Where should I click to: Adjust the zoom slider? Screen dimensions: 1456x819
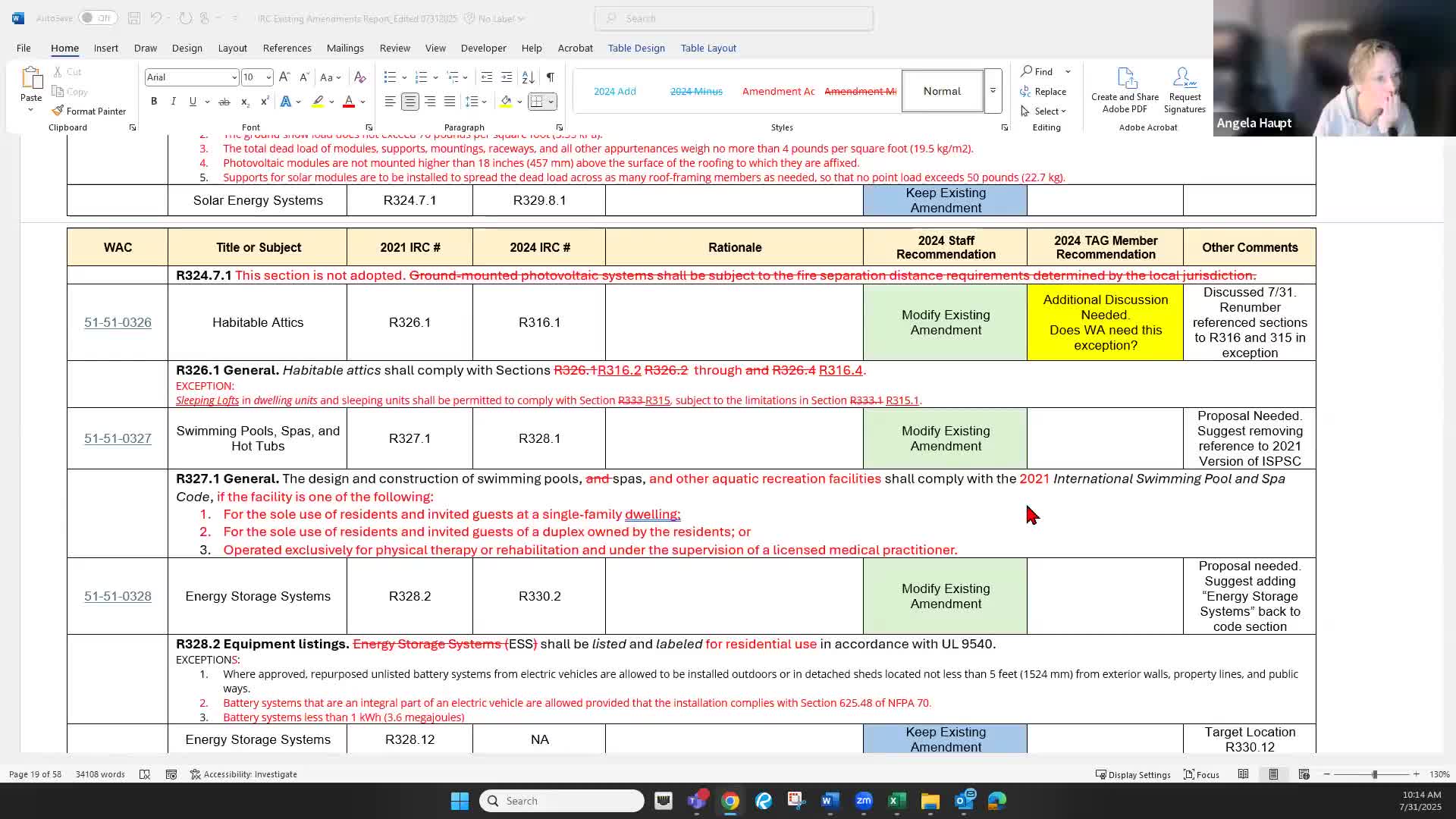pos(1374,774)
